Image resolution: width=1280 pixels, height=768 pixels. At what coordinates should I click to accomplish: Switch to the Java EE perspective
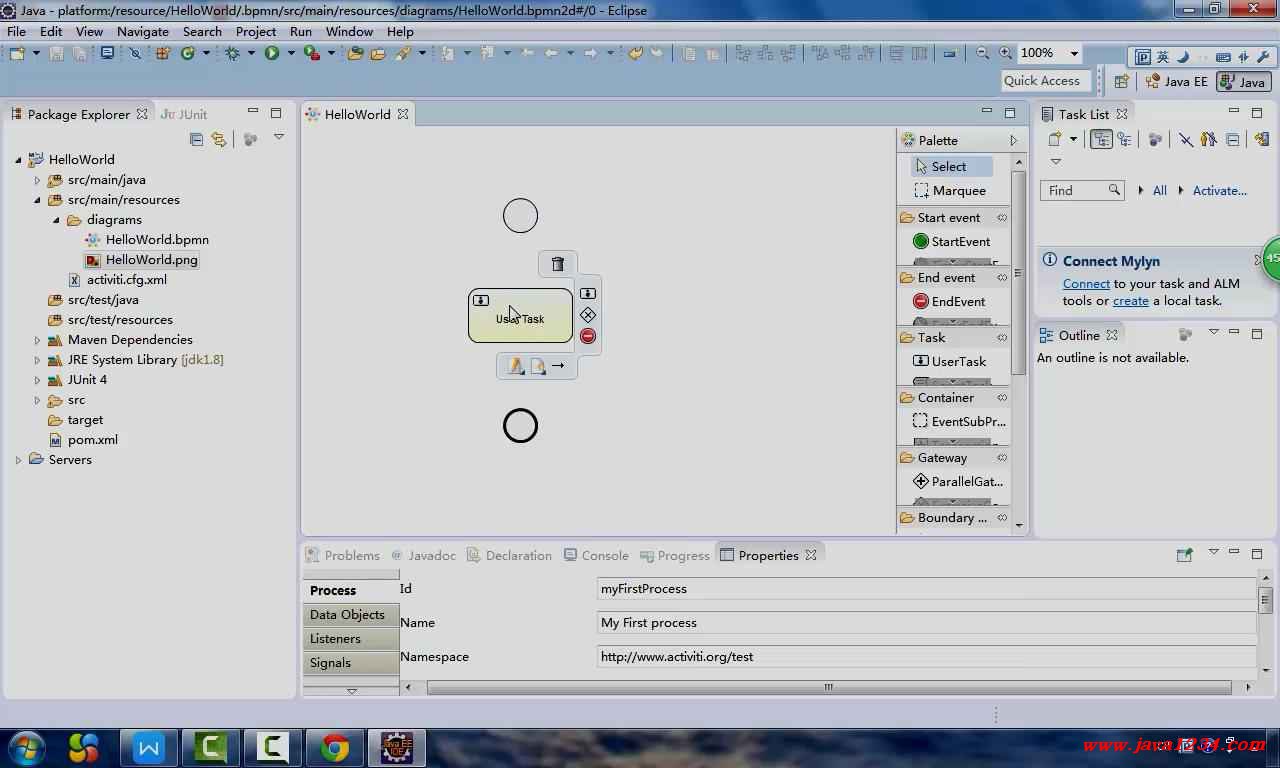pyautogui.click(x=1177, y=82)
